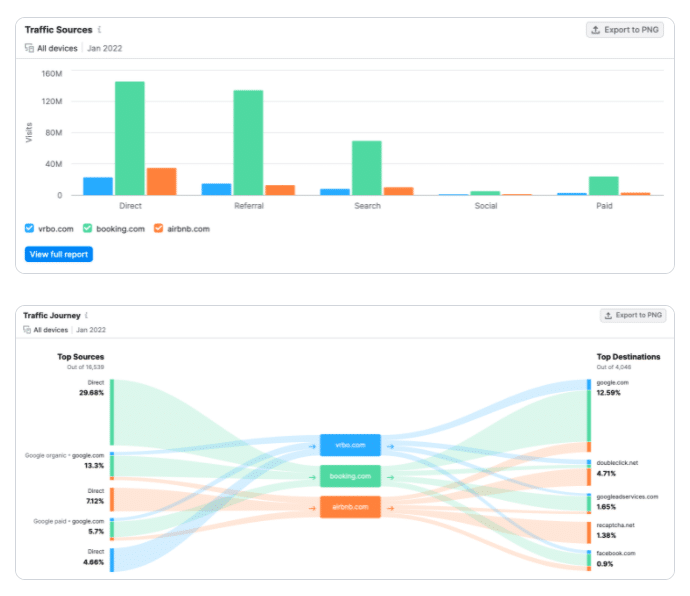Click the blue arrow leaving vrbo.com
Image resolution: width=690 pixels, height=596 pixels.
pos(390,446)
